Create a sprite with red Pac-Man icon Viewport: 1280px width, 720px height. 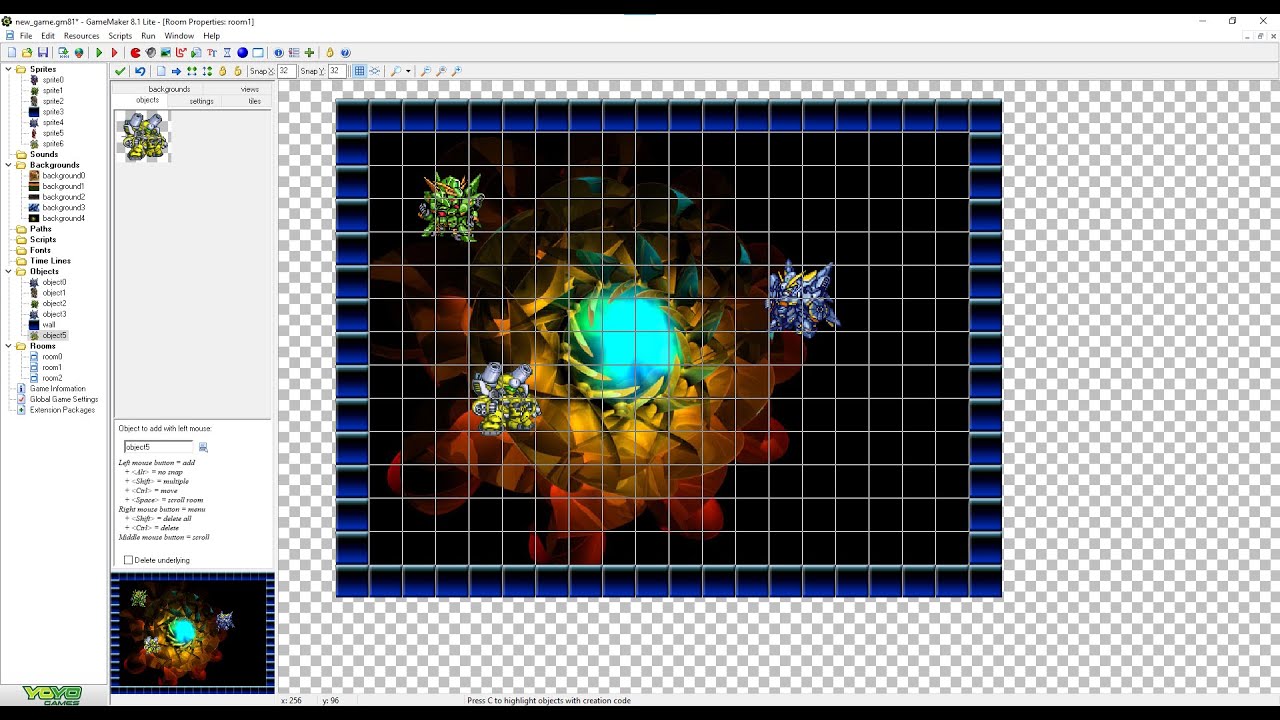(x=135, y=53)
